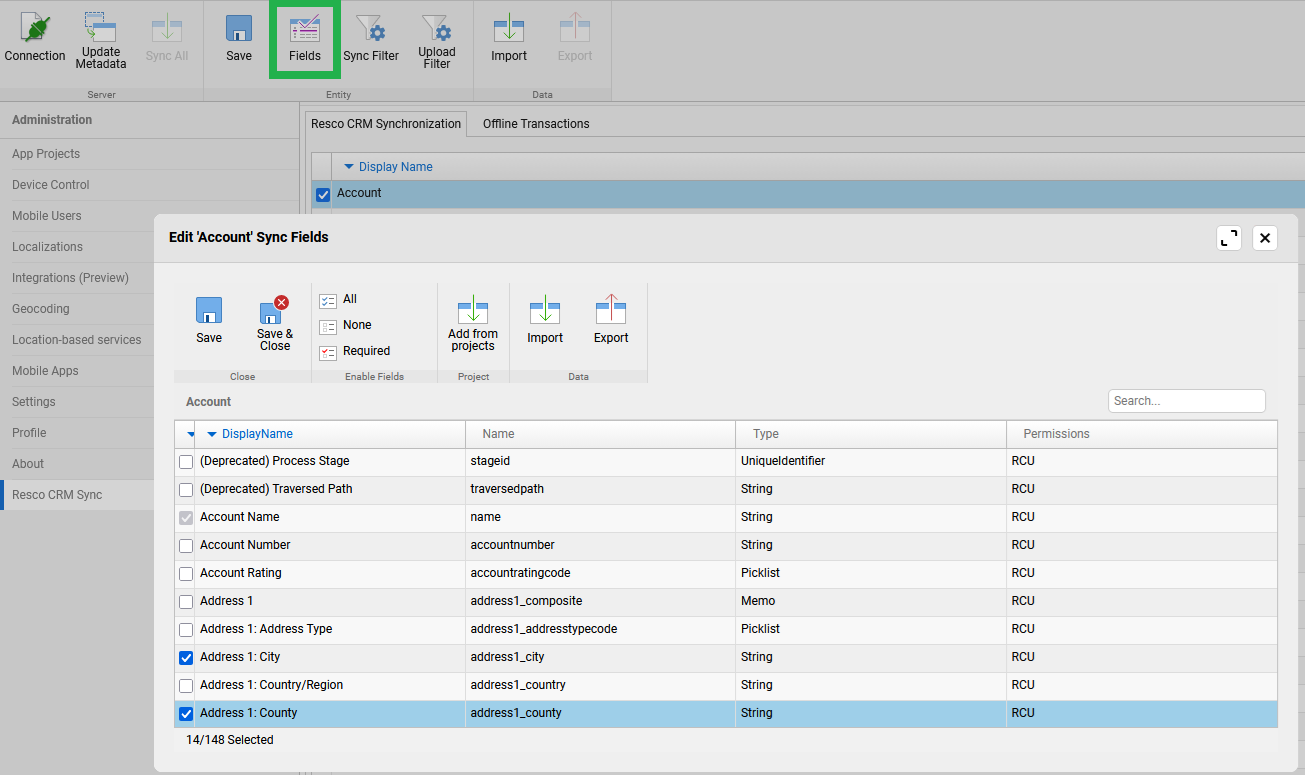Click the address1_country name cell
The width and height of the screenshot is (1305, 775).
click(601, 685)
